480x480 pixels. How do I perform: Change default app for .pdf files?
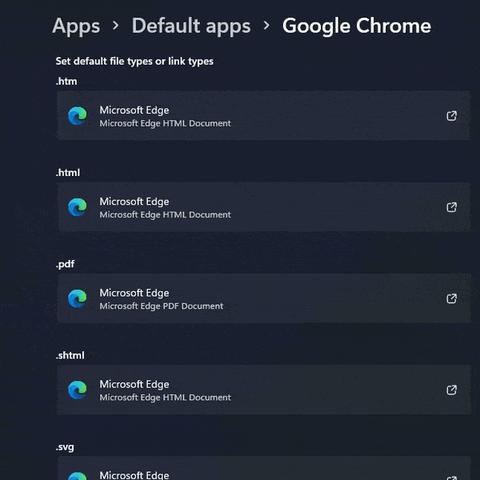(x=263, y=298)
